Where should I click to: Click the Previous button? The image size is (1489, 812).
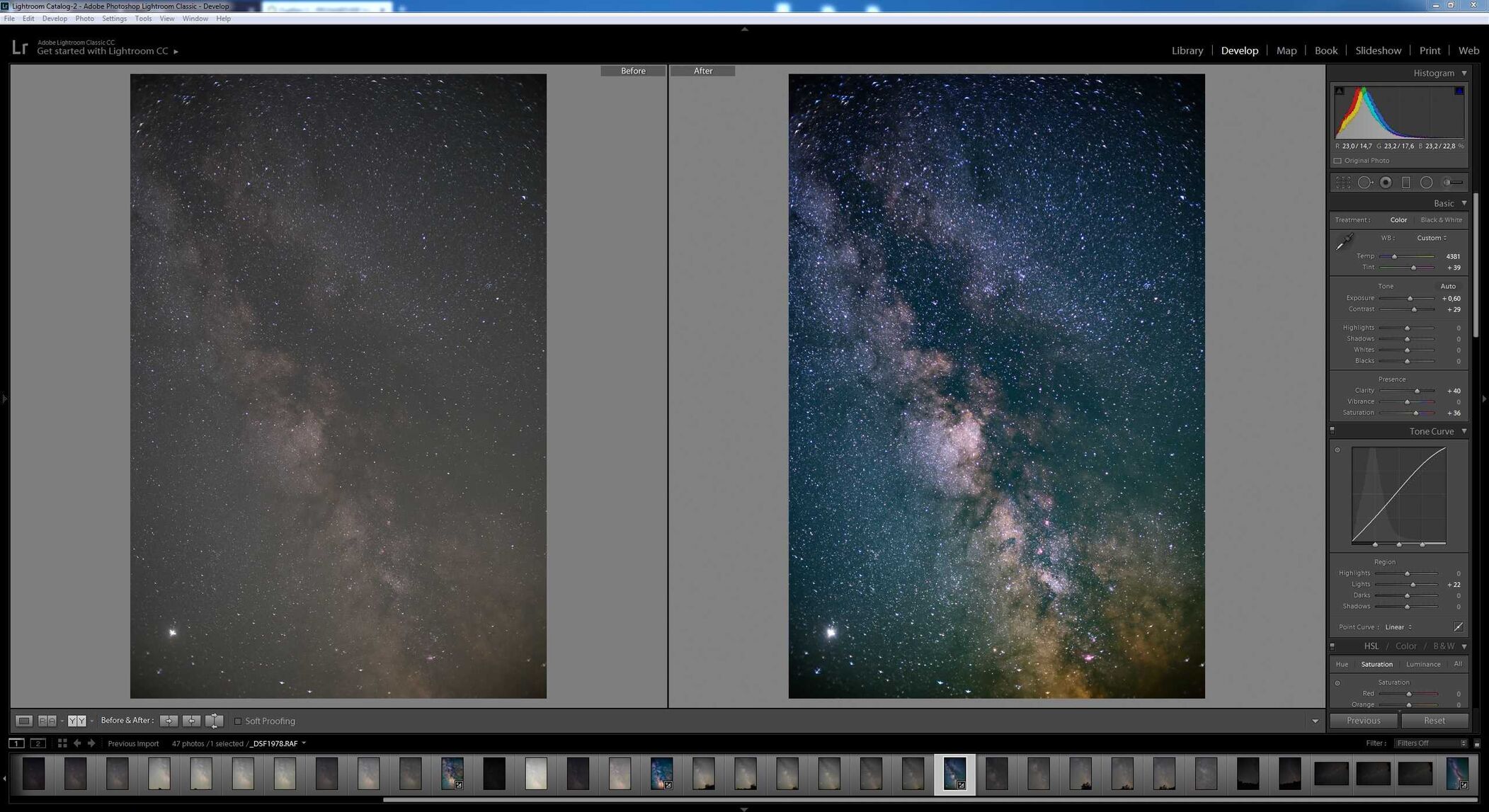click(x=1363, y=721)
